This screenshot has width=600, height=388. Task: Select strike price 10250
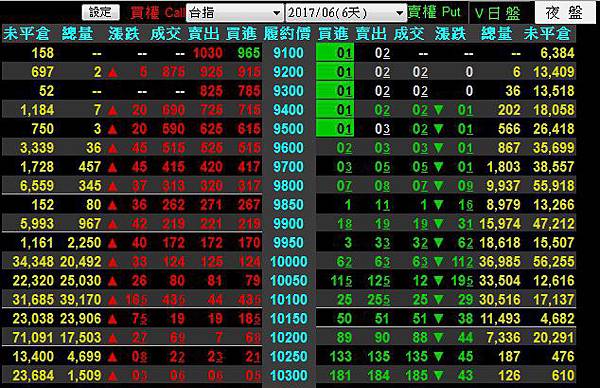tap(289, 357)
